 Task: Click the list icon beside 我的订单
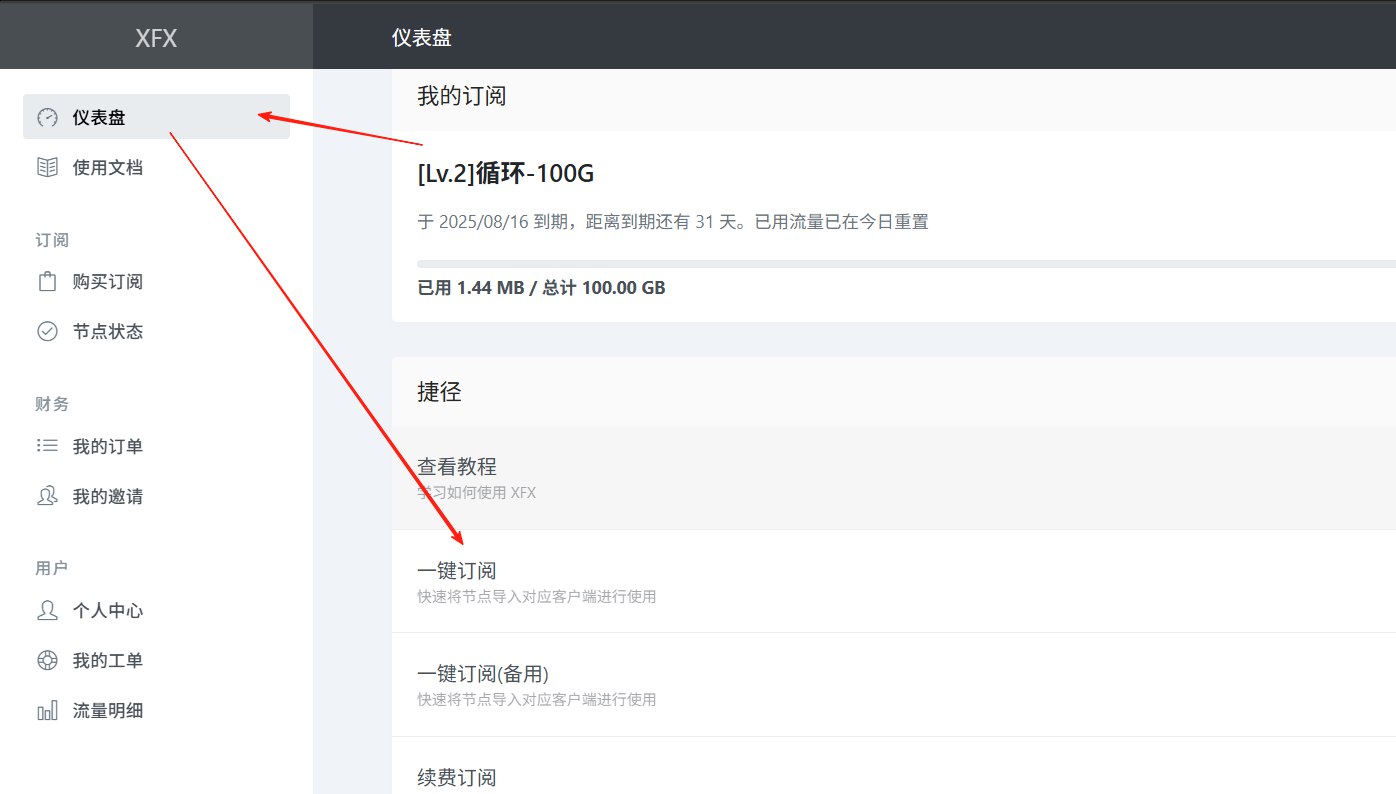[47, 446]
